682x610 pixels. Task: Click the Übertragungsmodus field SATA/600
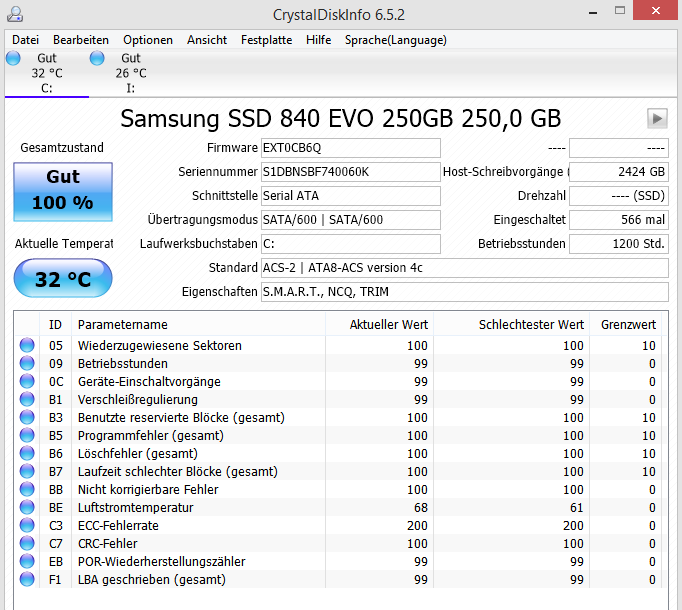point(351,220)
